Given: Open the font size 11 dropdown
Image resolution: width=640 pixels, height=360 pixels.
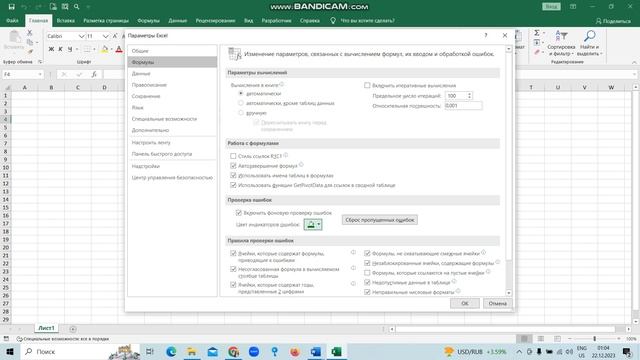Looking at the screenshot, I should click(105, 36).
